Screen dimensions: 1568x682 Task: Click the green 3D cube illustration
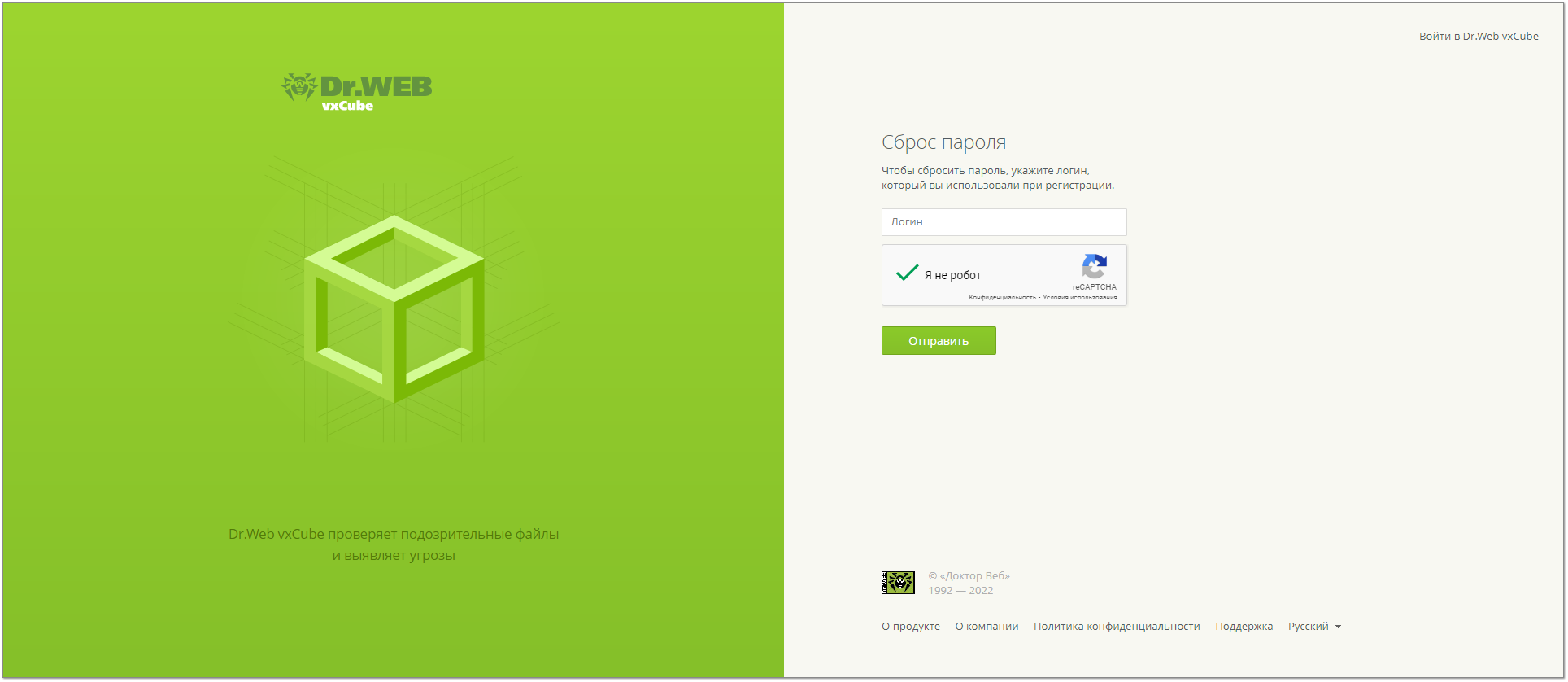click(x=394, y=308)
